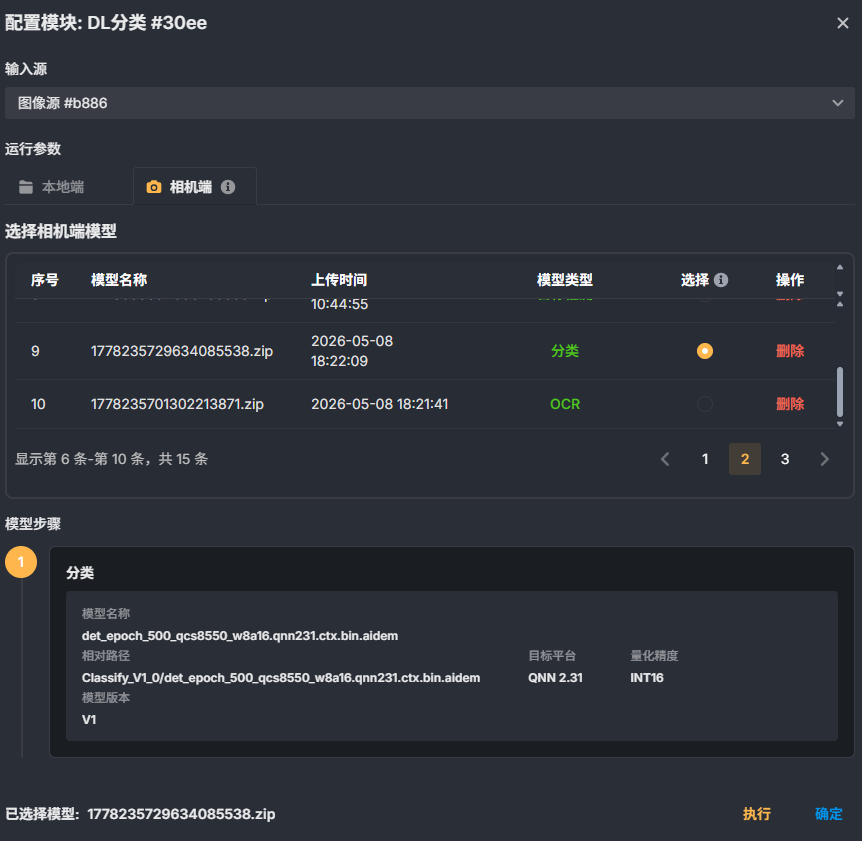Click the 序号 column header
Screen dimensions: 862x841
[x=45, y=280]
